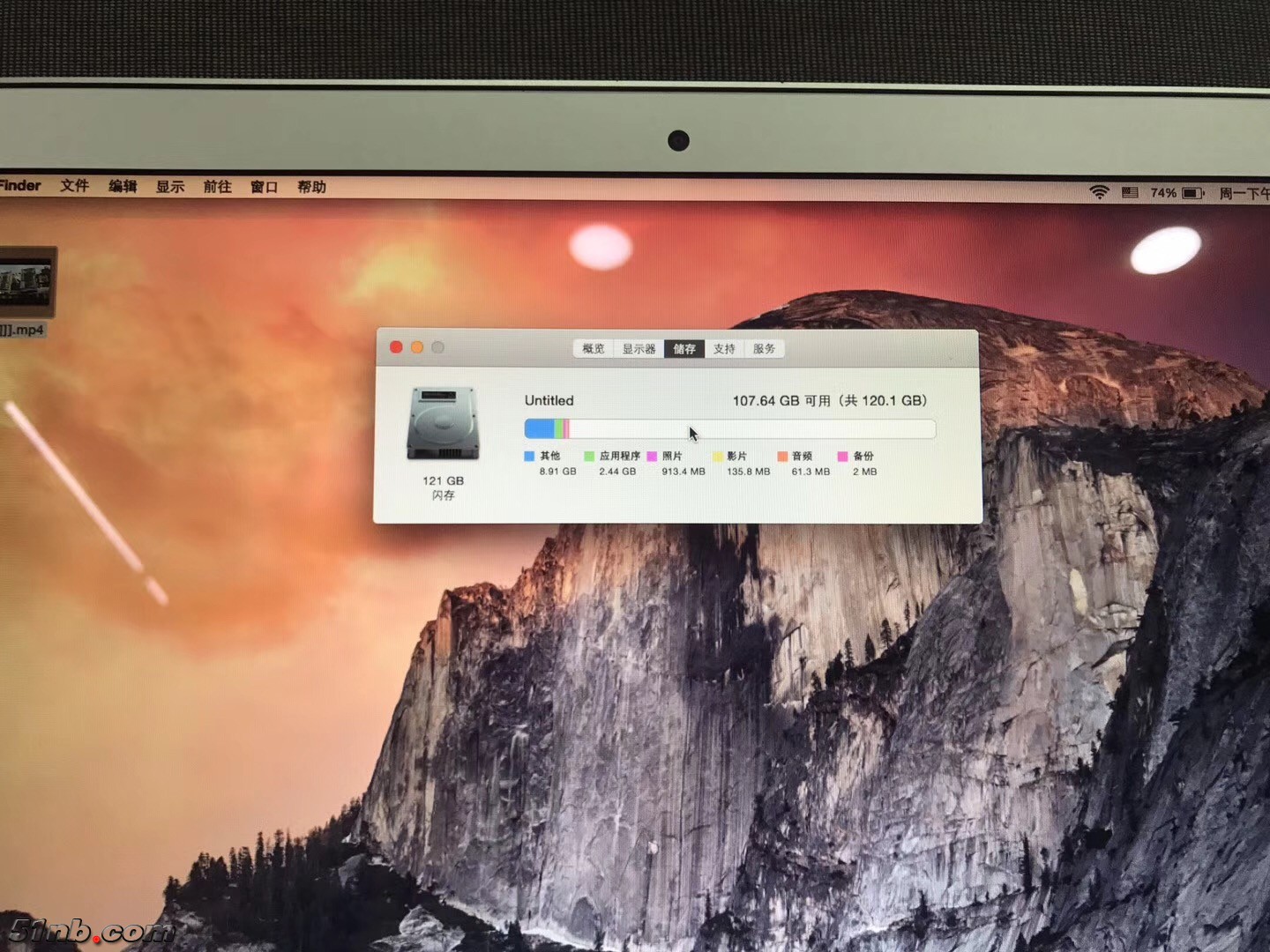Click the 8.91 GB value
Screen dimensions: 1270x952
(x=557, y=472)
